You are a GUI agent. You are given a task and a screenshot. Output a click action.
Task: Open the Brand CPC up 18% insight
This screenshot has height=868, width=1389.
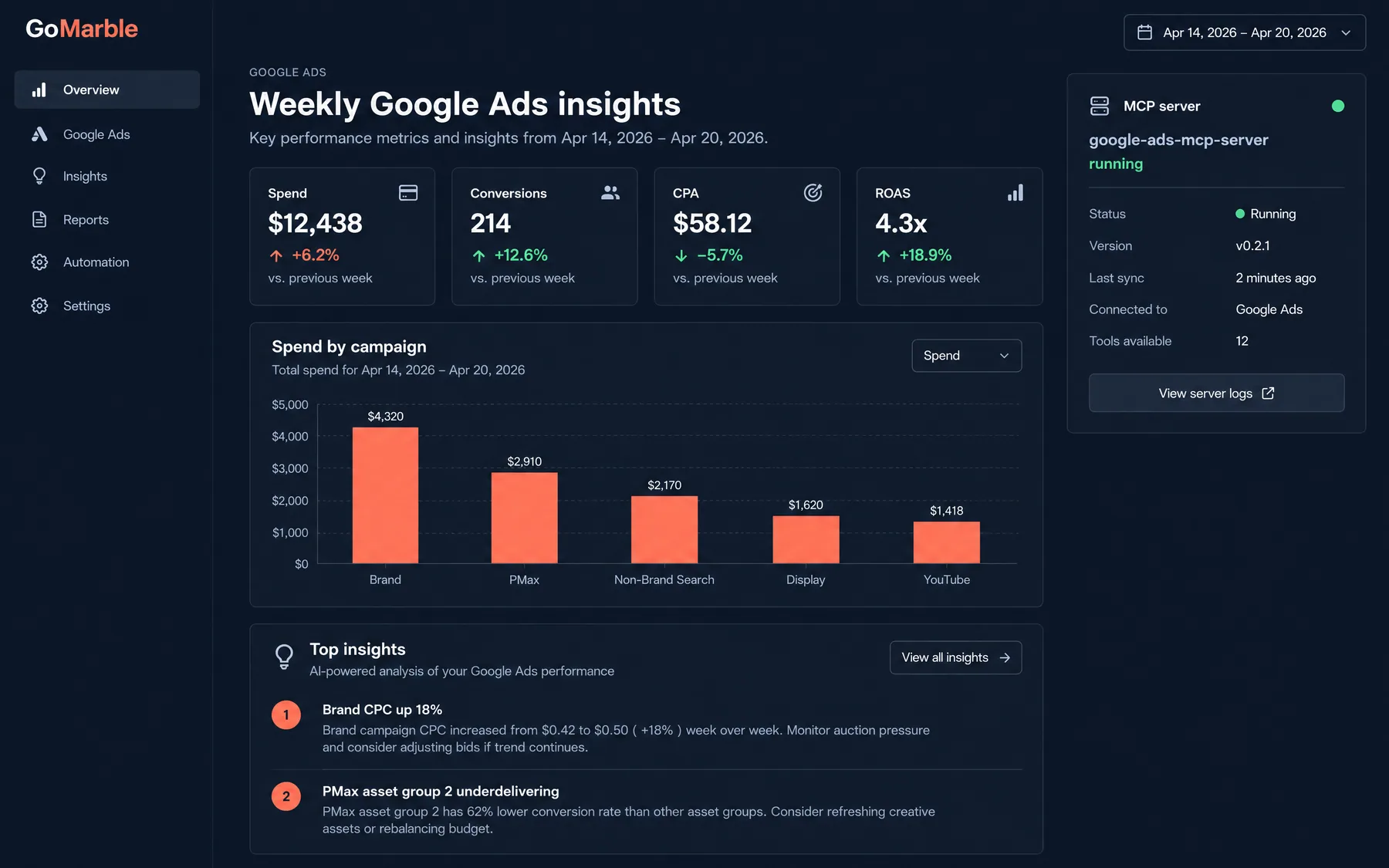tap(382, 710)
